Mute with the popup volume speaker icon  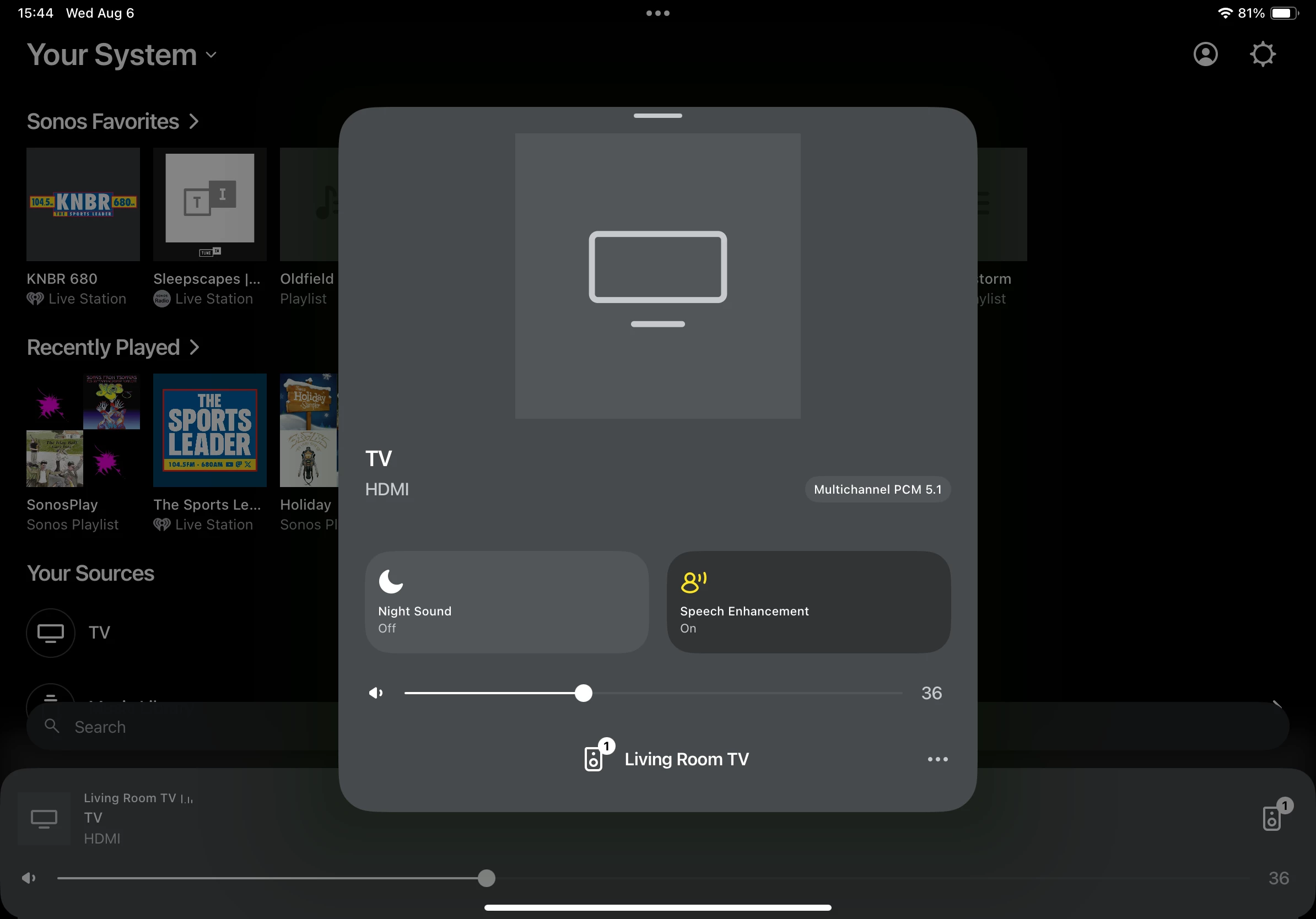[x=376, y=693]
